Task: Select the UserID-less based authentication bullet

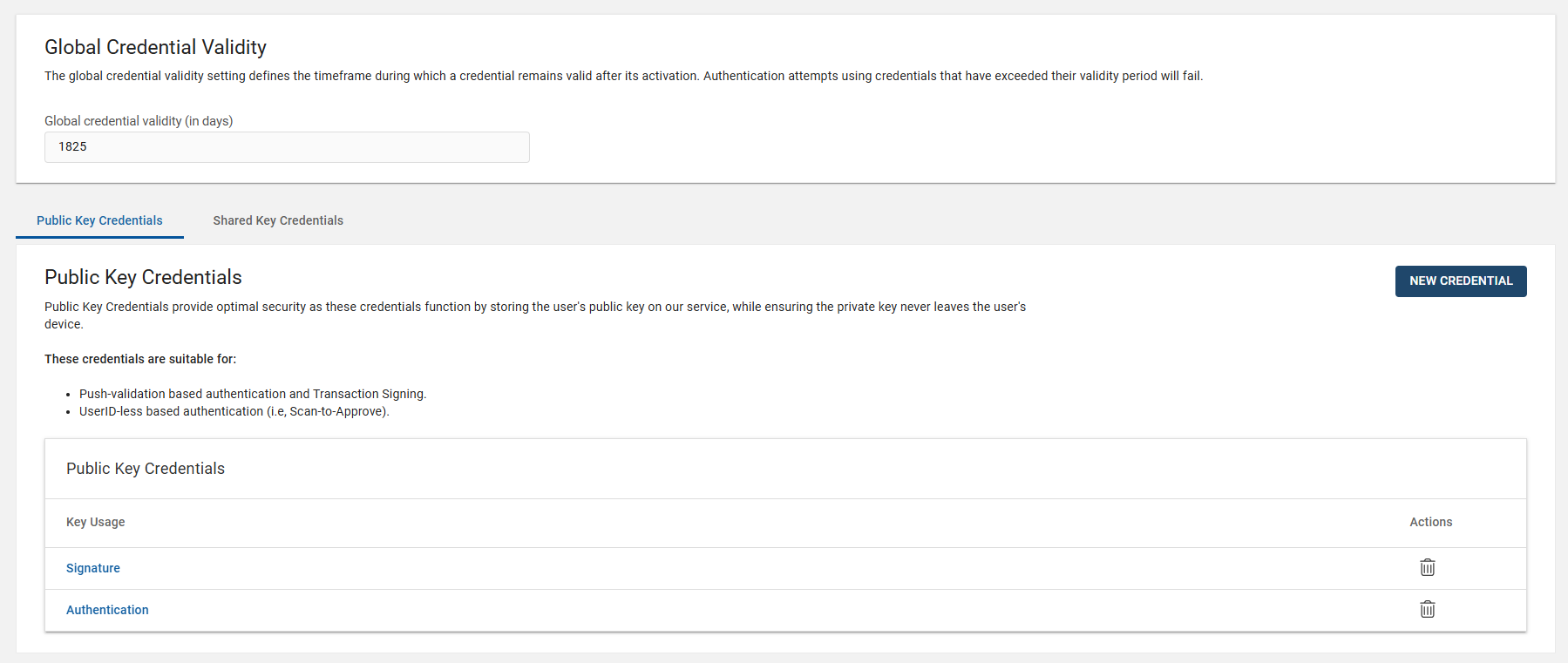Action: [234, 411]
